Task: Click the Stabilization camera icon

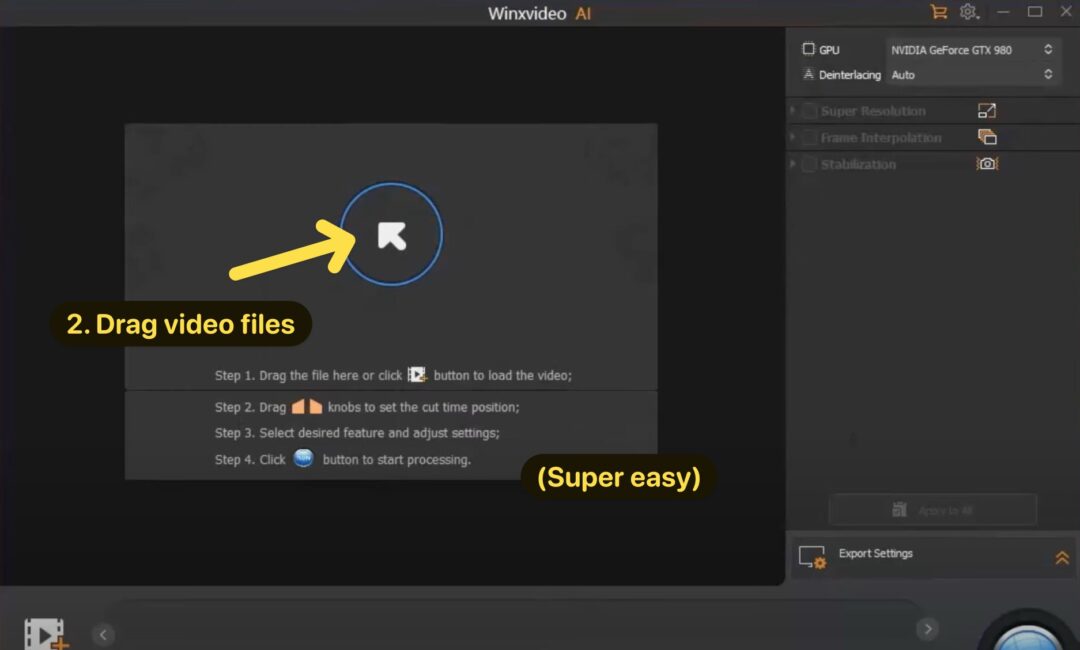Action: pyautogui.click(x=987, y=163)
